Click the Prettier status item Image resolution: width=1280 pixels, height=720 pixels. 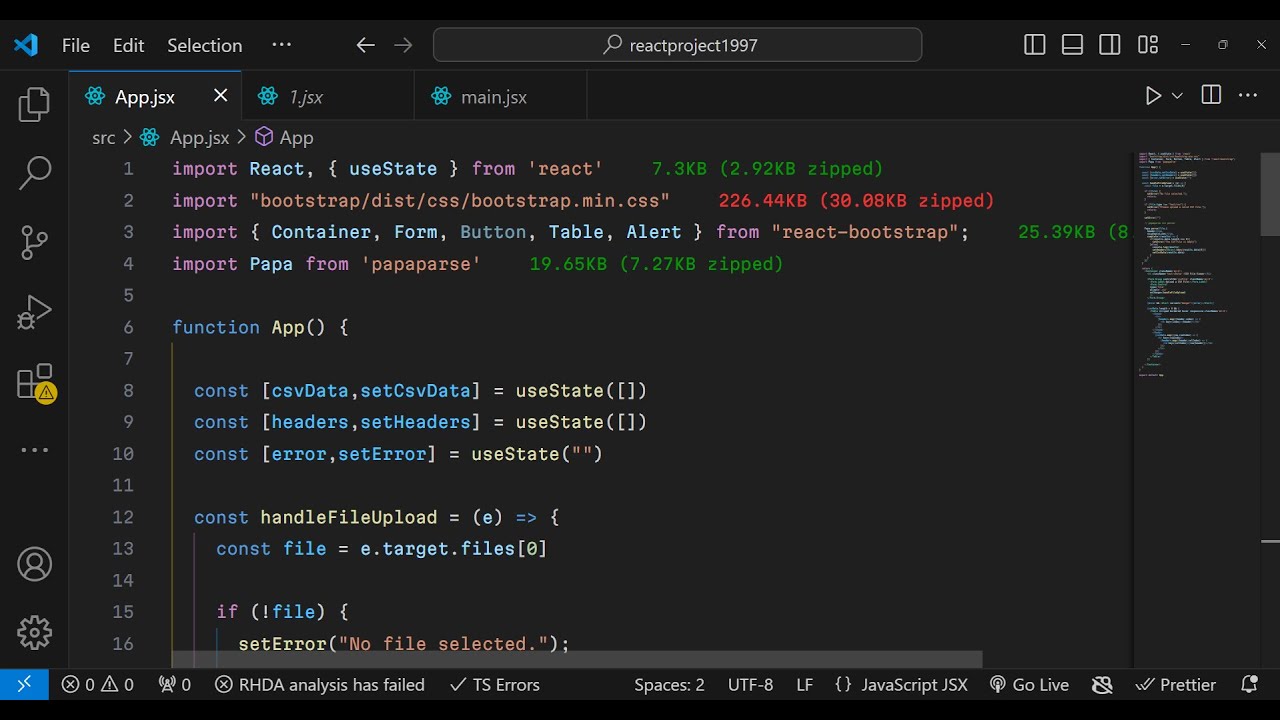point(1176,684)
